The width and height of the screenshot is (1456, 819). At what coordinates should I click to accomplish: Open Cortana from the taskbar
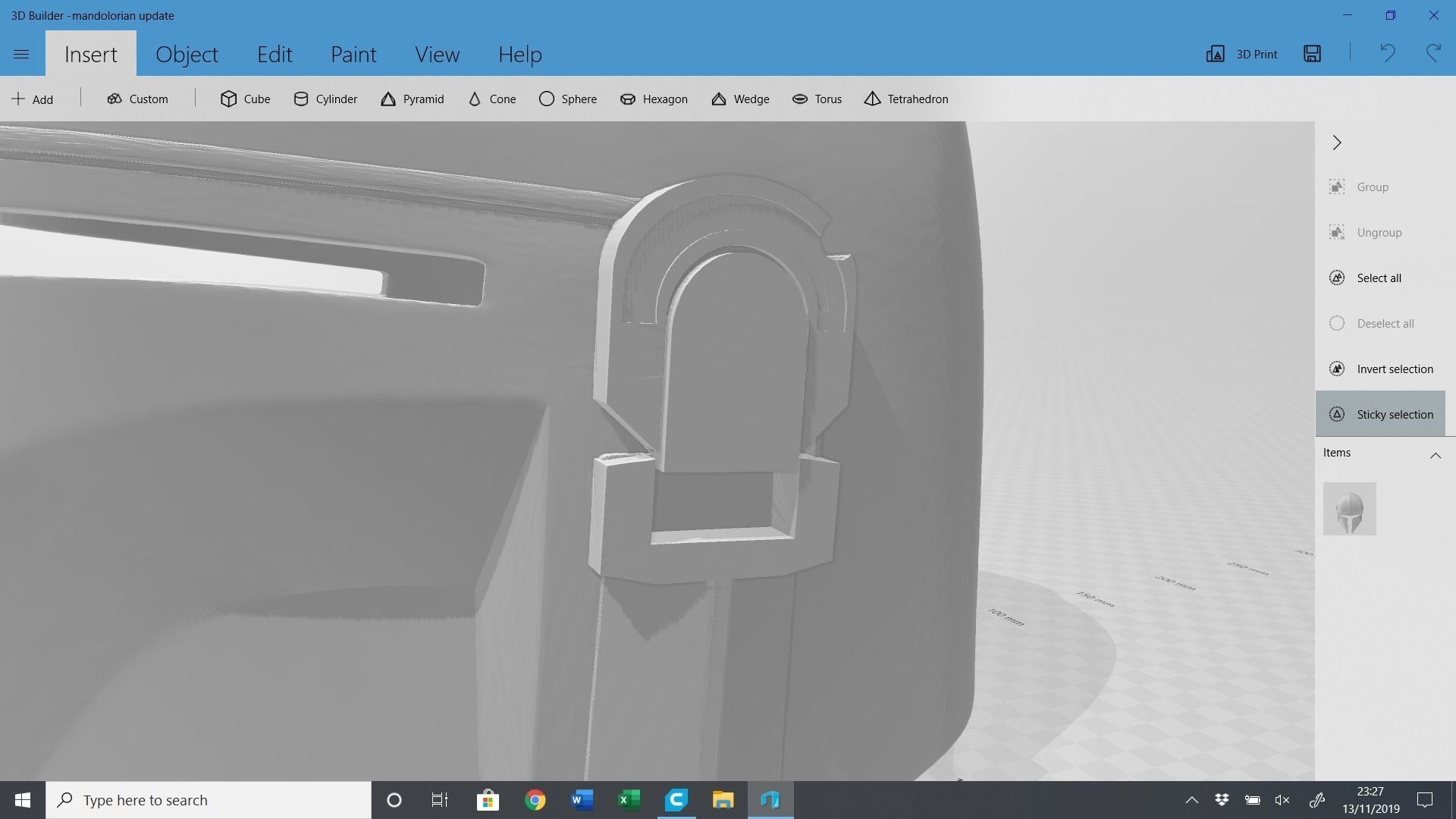(x=394, y=800)
